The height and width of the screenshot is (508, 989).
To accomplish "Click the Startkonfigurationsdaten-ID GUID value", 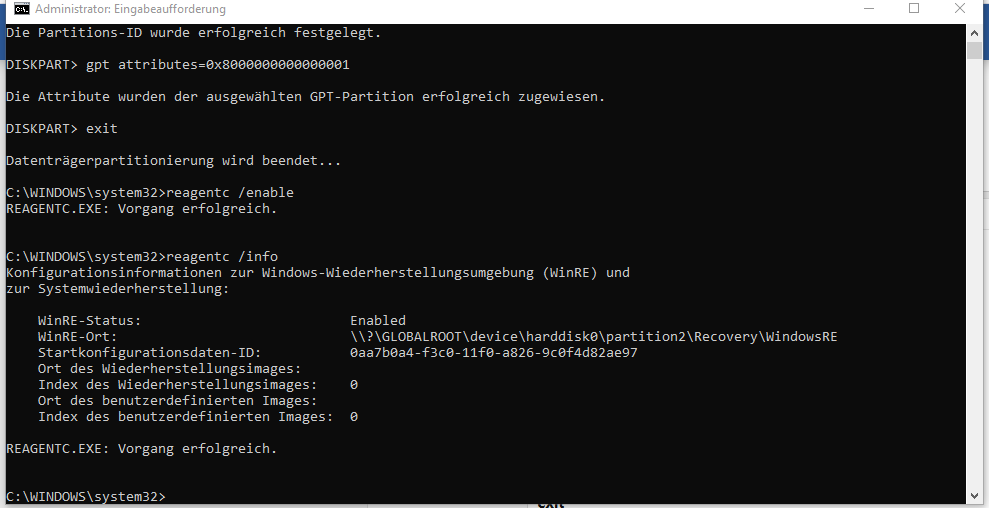I will tap(493, 352).
